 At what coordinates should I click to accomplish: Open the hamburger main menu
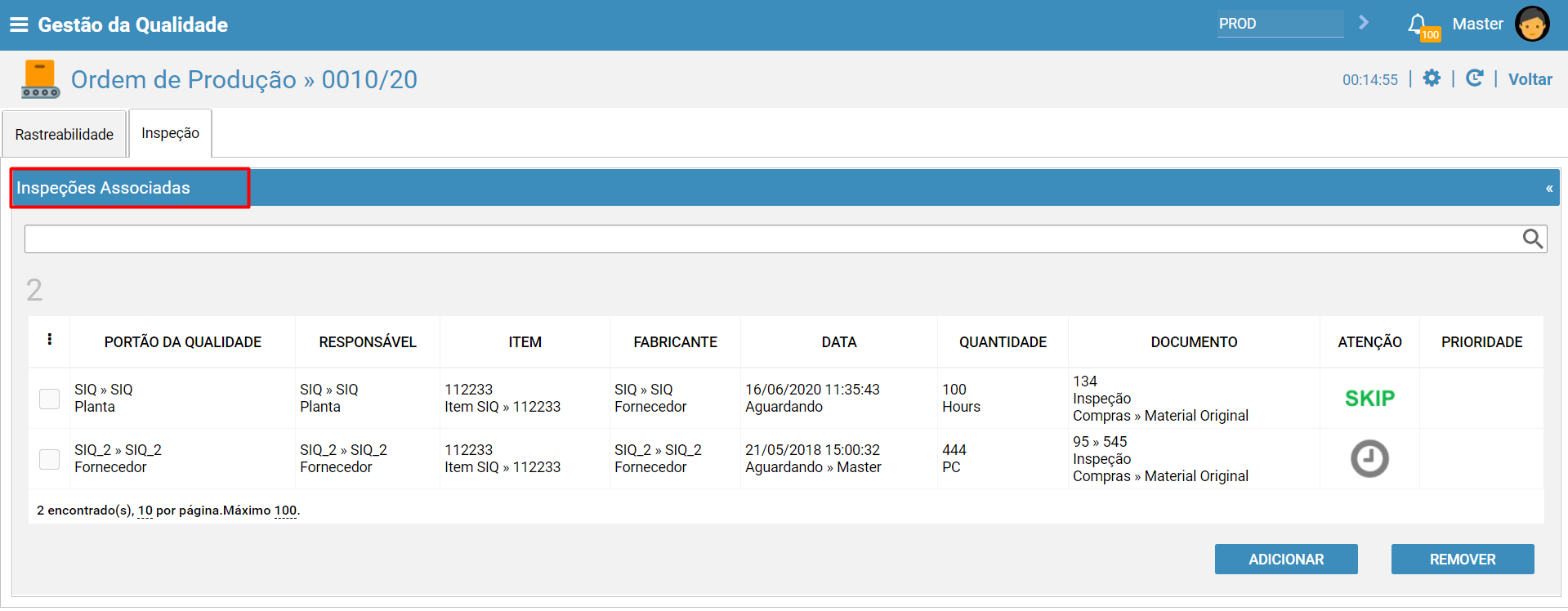[19, 25]
